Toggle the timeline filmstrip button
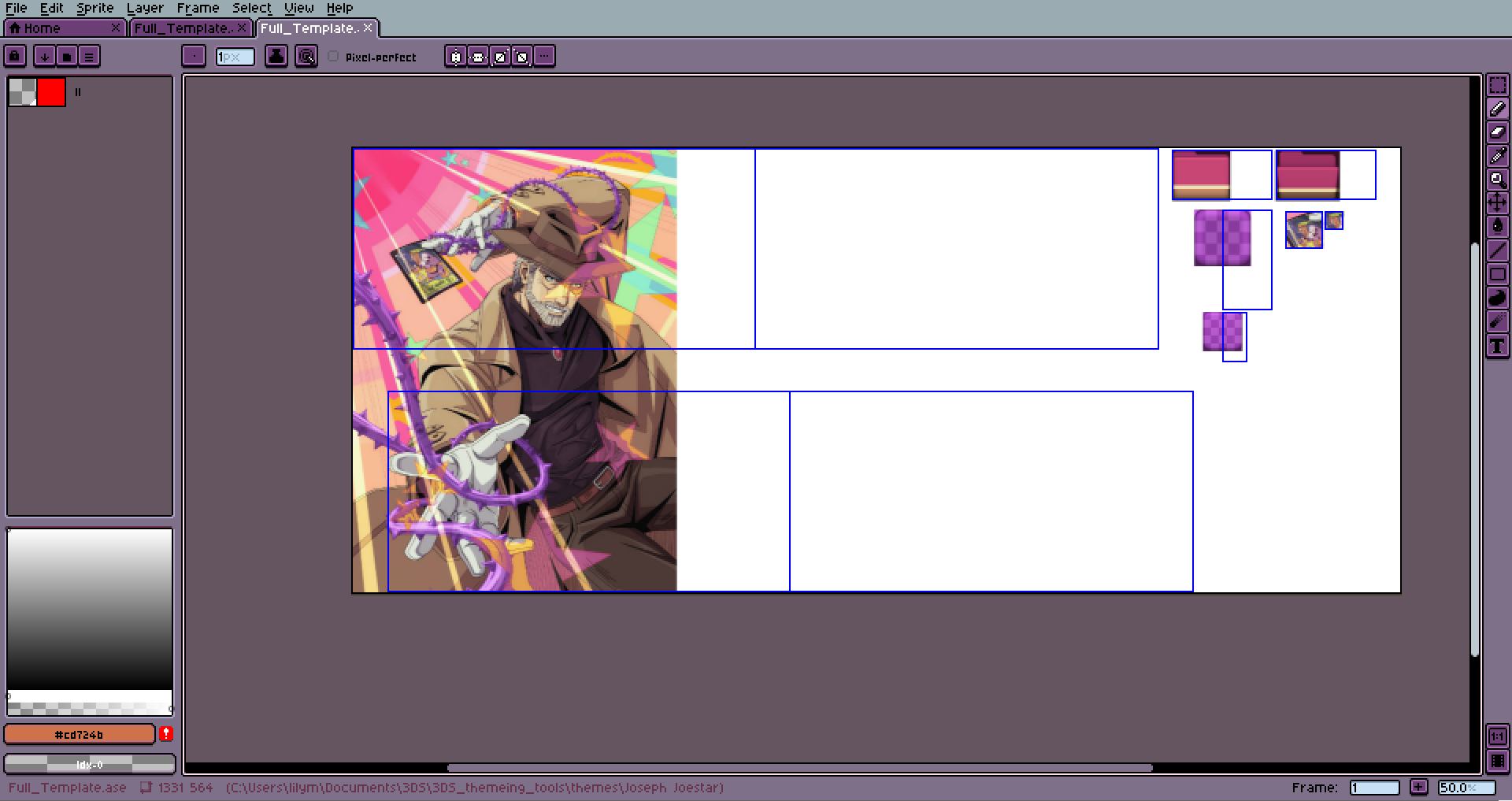Image resolution: width=1512 pixels, height=801 pixels. point(1497,761)
